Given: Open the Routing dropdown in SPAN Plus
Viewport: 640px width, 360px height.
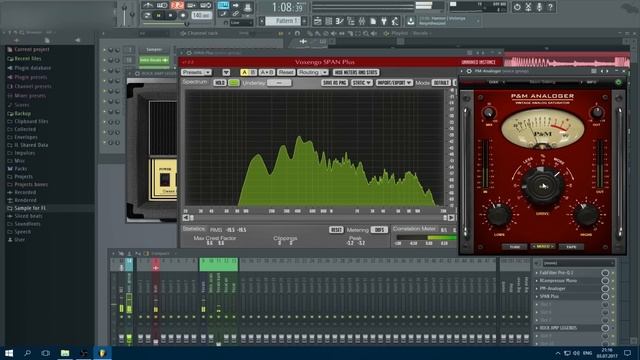Looking at the screenshot, I should (313, 72).
